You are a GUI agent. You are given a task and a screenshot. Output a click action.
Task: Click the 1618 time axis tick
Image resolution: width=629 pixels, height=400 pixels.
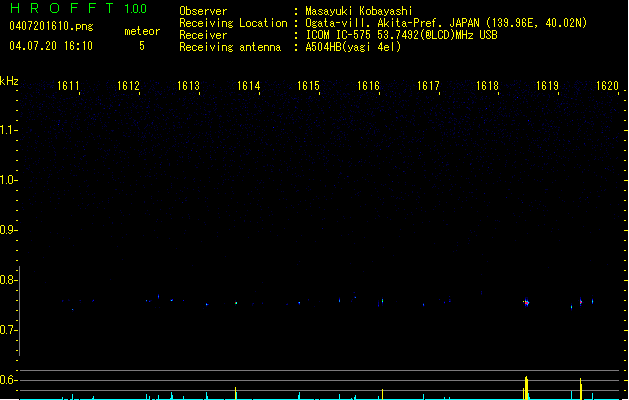[487, 86]
